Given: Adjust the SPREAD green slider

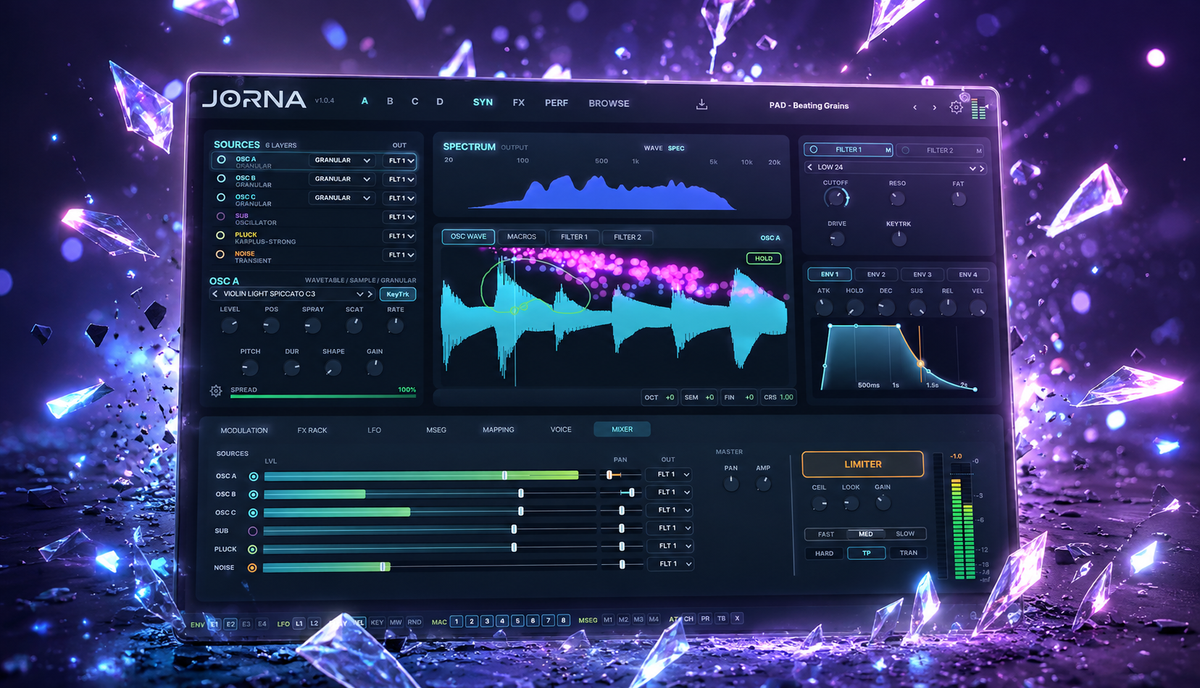Looking at the screenshot, I should coord(323,396).
